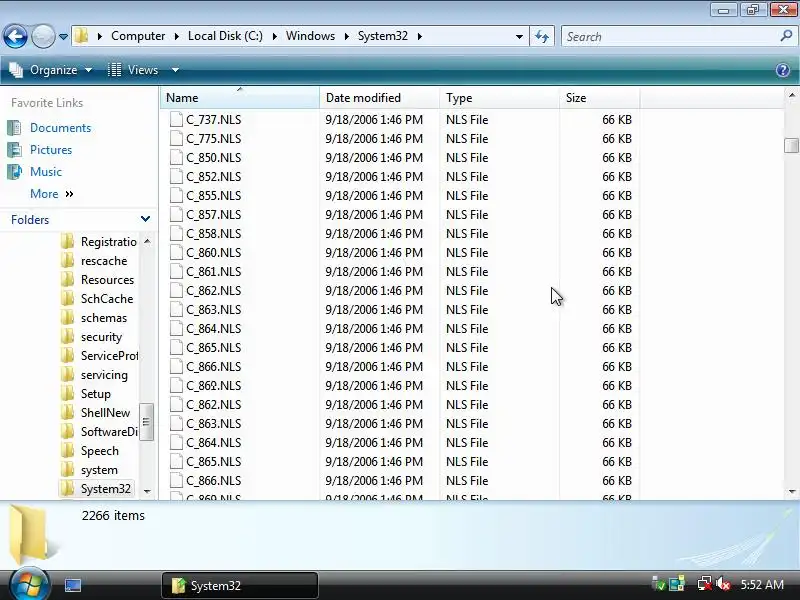Click the servicing folder icon
This screenshot has height=600, width=800.
pyautogui.click(x=67, y=374)
